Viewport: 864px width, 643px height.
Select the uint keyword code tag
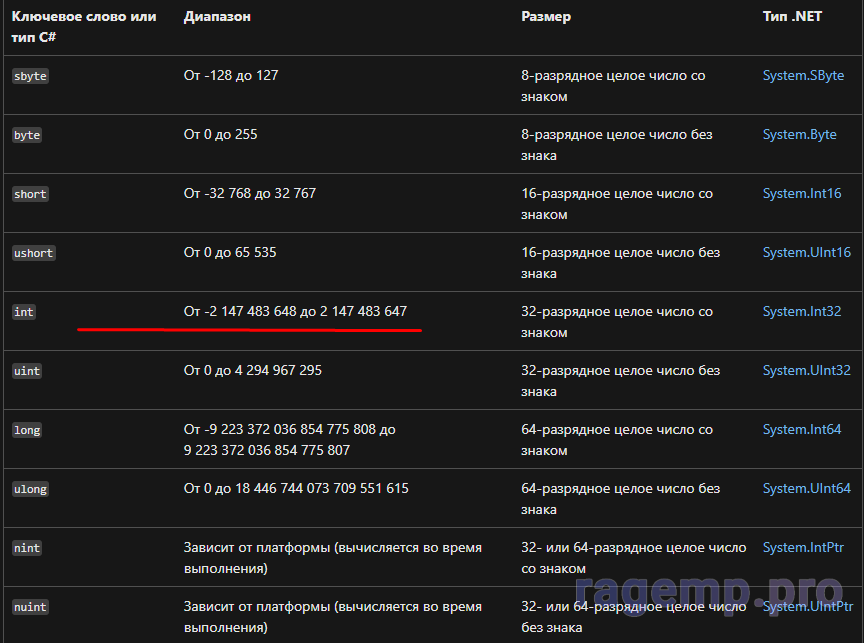tap(27, 372)
